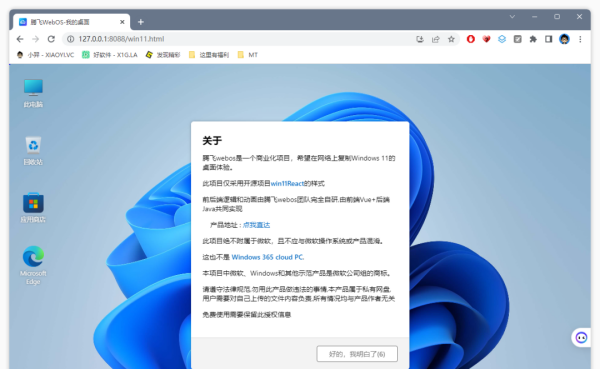Click the win11React link in dialog
The height and width of the screenshot is (369, 600).
pos(287,184)
